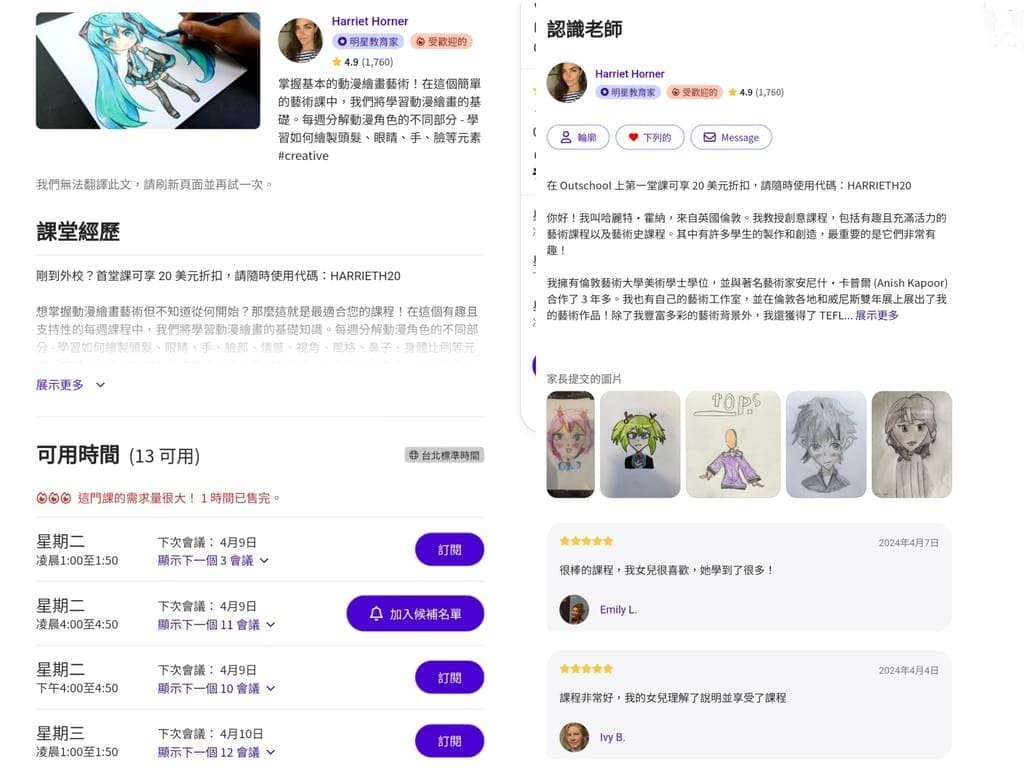
Task: Click the 明星教育家 badge in the class header
Action: pyautogui.click(x=368, y=42)
